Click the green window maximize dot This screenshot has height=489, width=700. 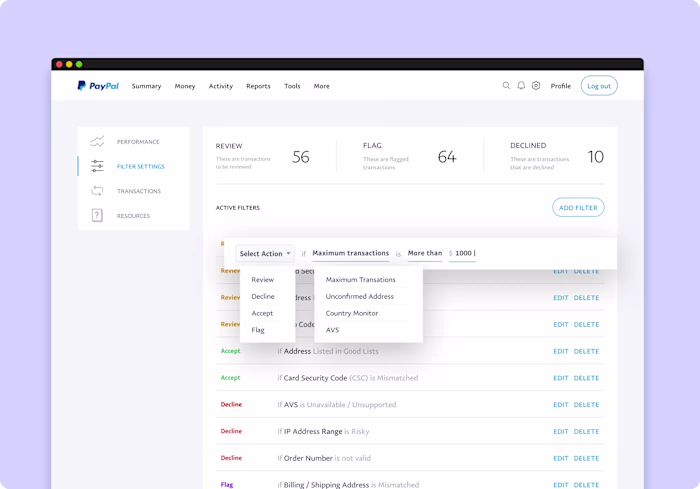pyautogui.click(x=79, y=64)
